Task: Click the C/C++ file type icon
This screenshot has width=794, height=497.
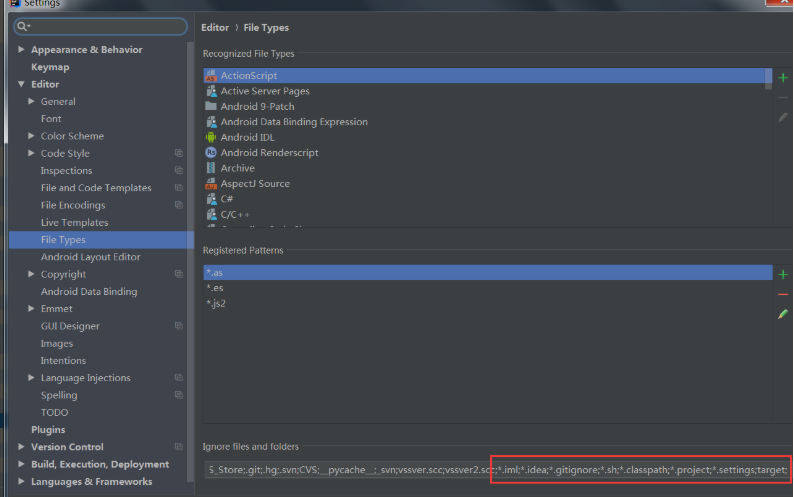Action: click(211, 215)
